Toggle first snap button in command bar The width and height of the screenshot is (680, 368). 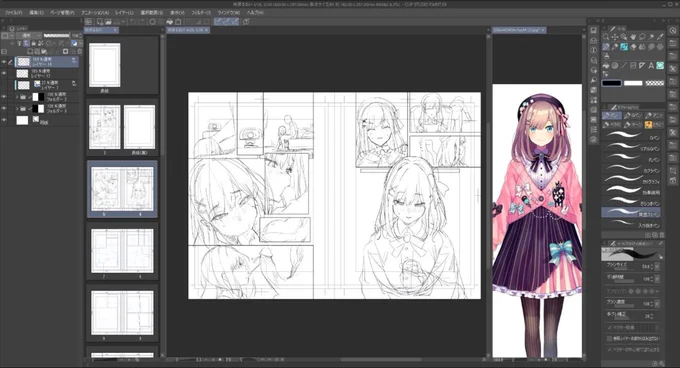click(218, 21)
